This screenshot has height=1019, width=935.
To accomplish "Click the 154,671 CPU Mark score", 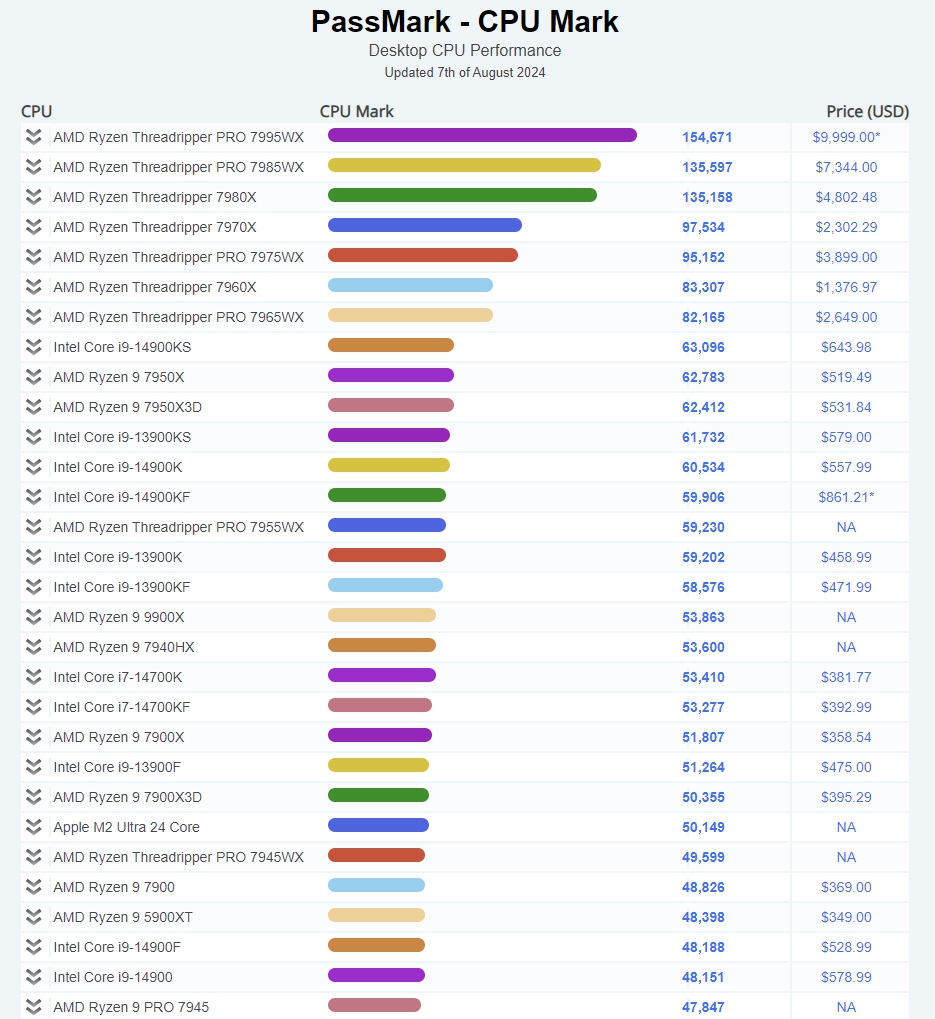I will (707, 137).
